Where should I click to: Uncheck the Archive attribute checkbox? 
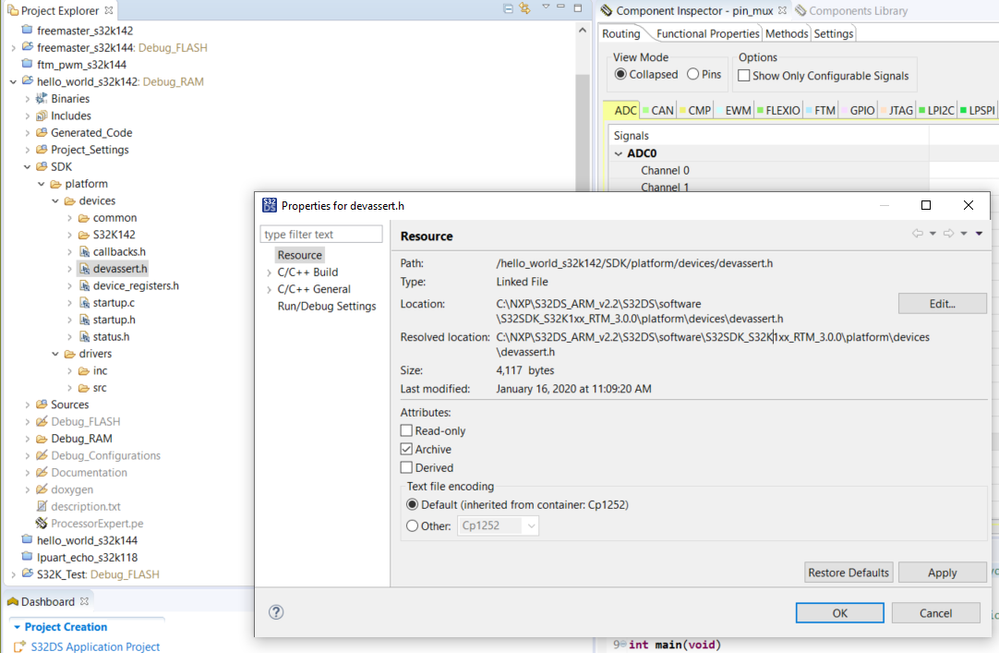click(x=406, y=449)
